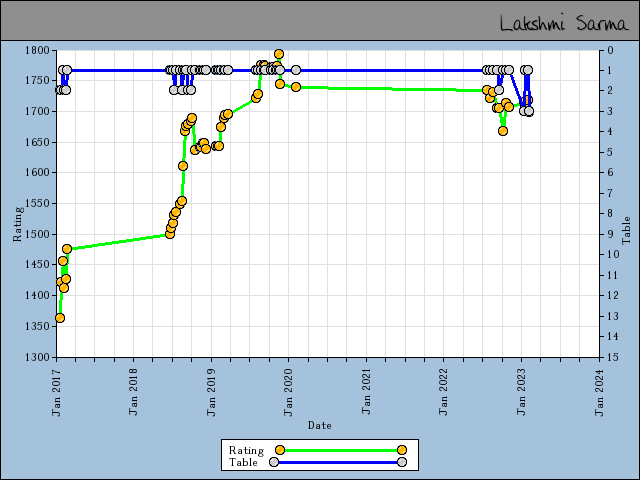Select the left gray Table legend marker
The width and height of the screenshot is (640, 480).
coord(274,462)
